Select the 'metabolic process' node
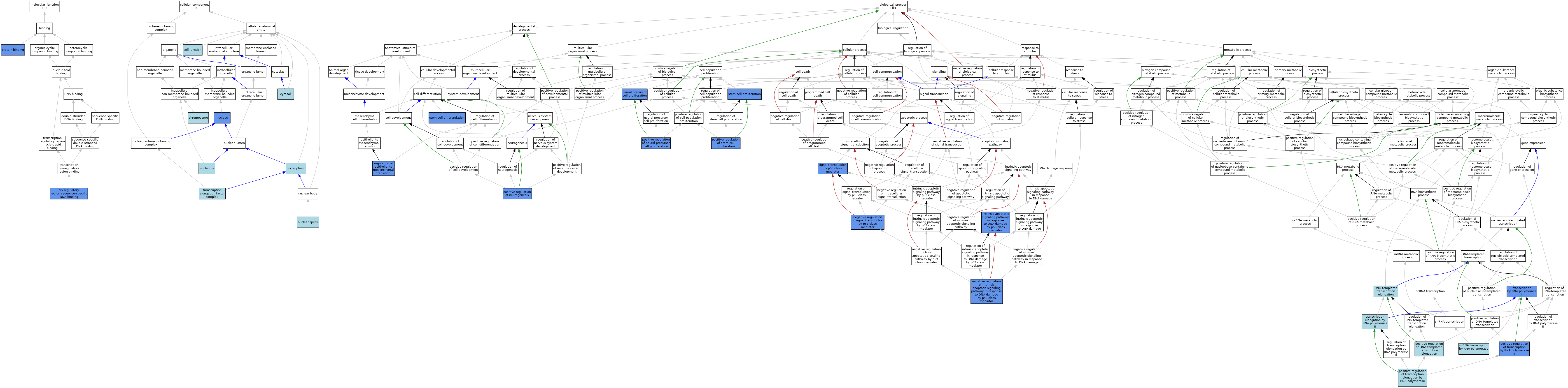 (x=1237, y=50)
